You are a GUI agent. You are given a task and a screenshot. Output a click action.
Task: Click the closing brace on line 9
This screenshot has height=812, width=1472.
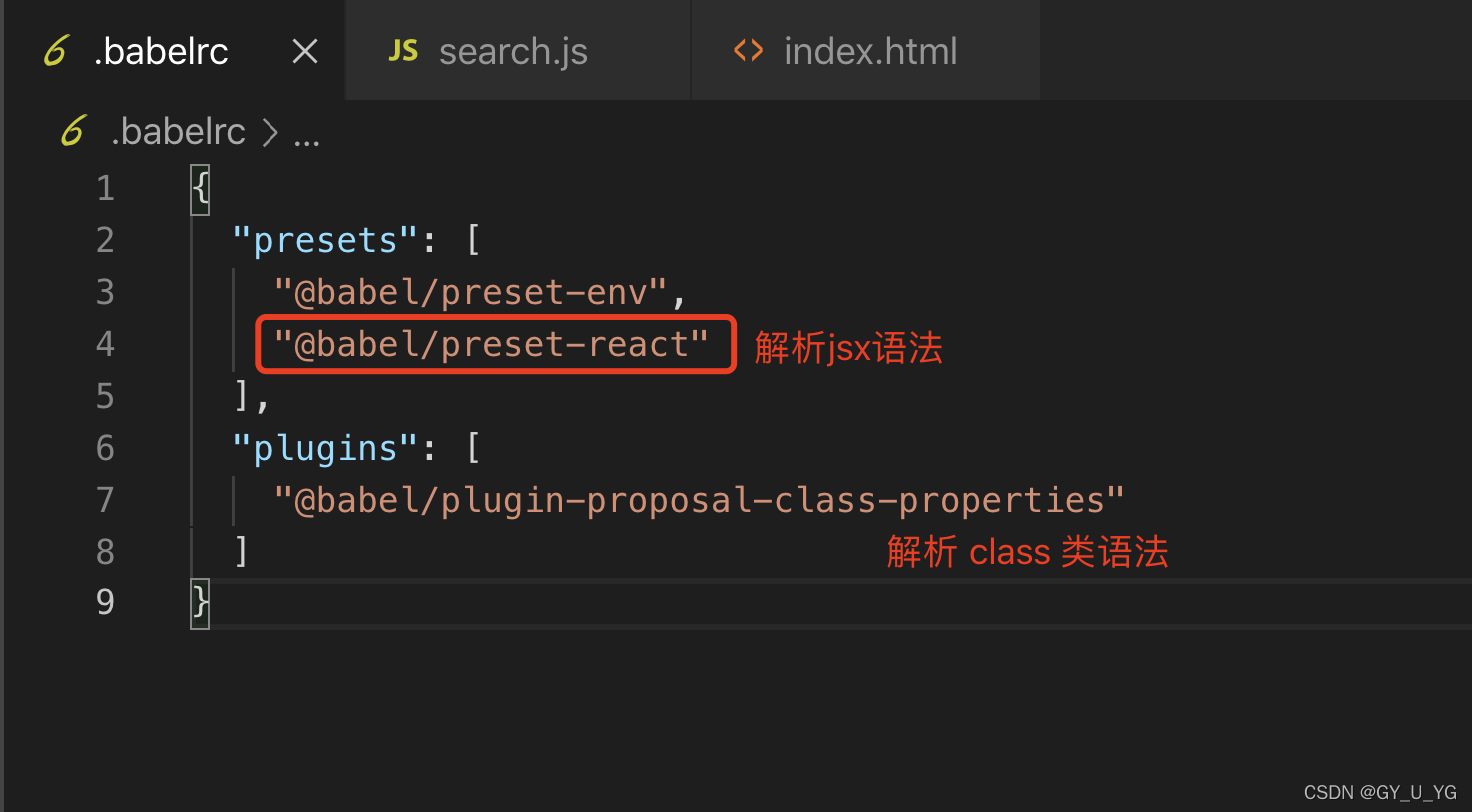coord(200,602)
